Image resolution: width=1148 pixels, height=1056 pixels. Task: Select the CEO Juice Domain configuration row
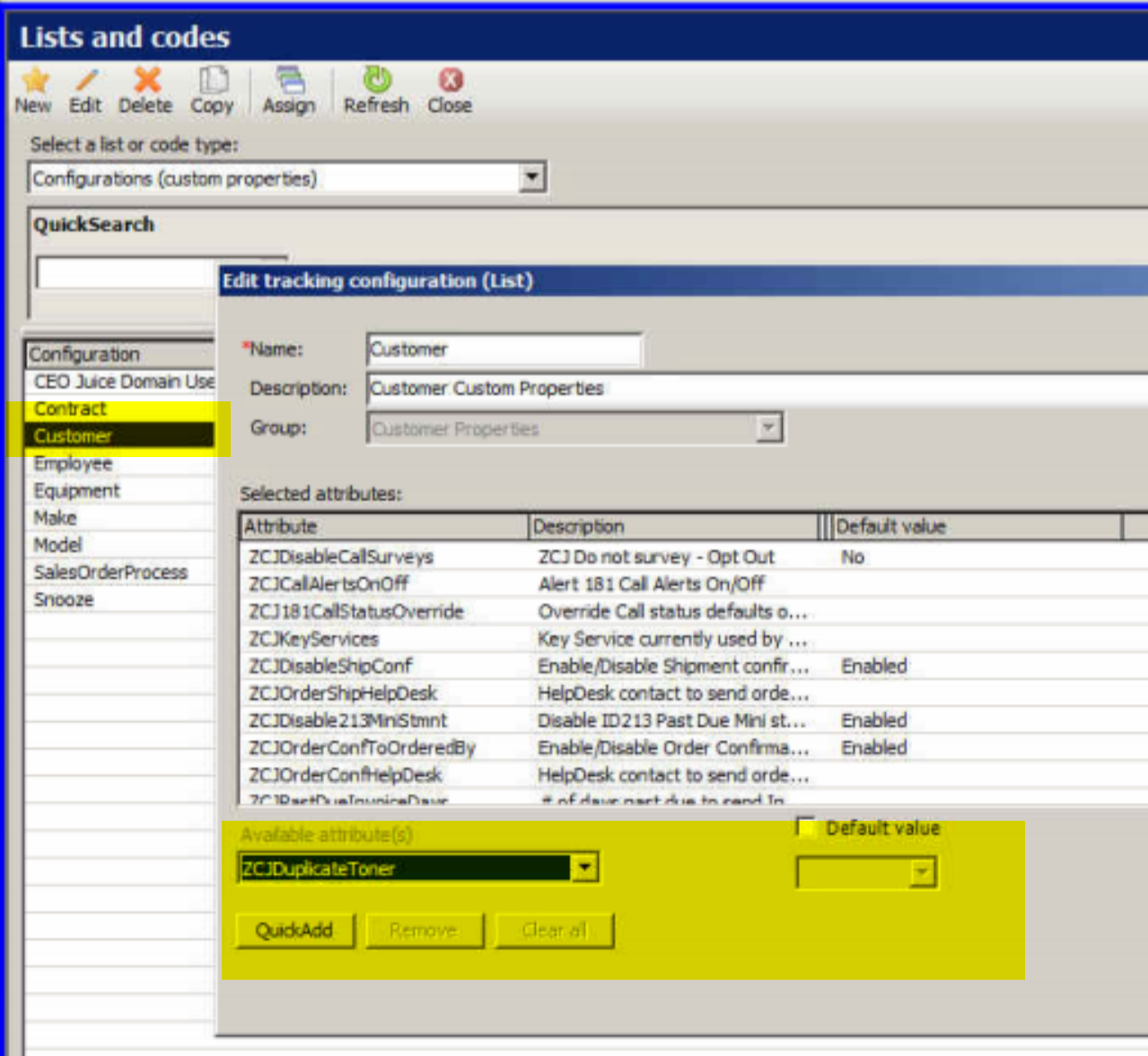point(119,382)
